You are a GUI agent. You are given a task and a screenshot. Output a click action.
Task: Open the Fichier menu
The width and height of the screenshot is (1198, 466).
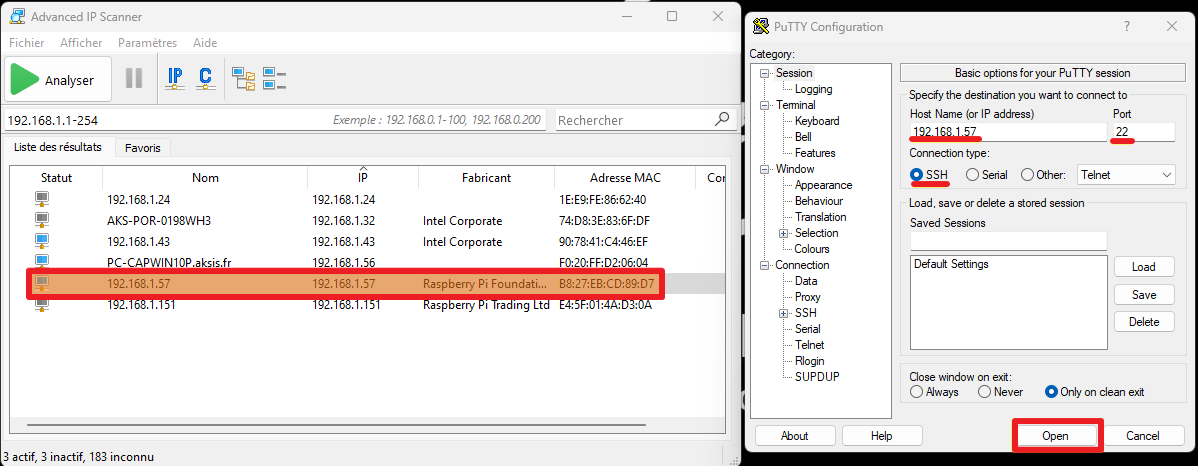[x=27, y=43]
